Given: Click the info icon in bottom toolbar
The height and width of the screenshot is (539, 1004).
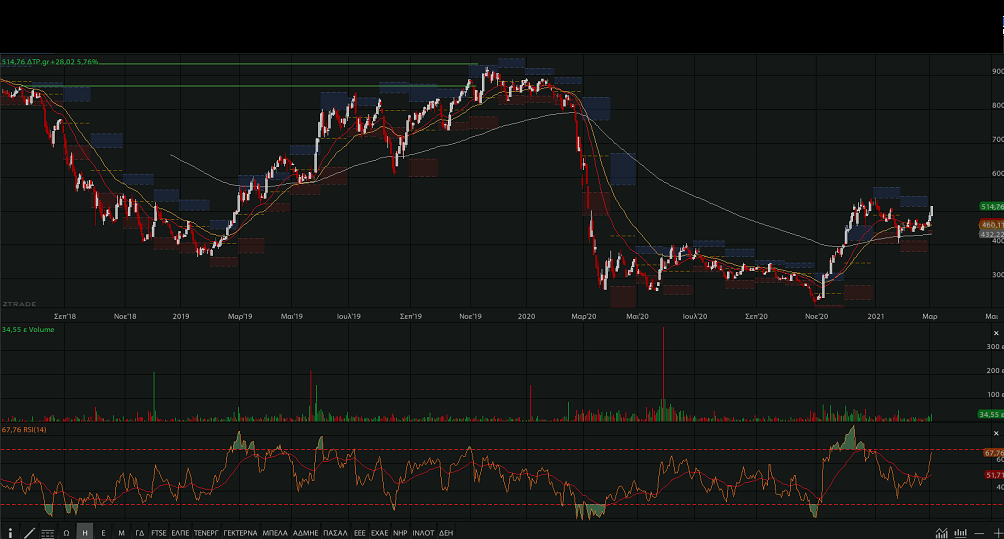Looking at the screenshot, I should pyautogui.click(x=11, y=533).
